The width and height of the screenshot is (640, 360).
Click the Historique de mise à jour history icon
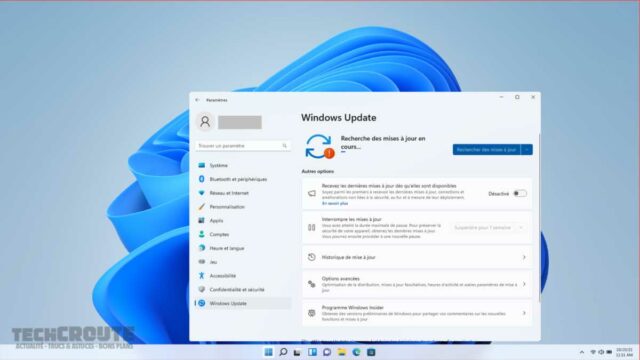tap(312, 257)
